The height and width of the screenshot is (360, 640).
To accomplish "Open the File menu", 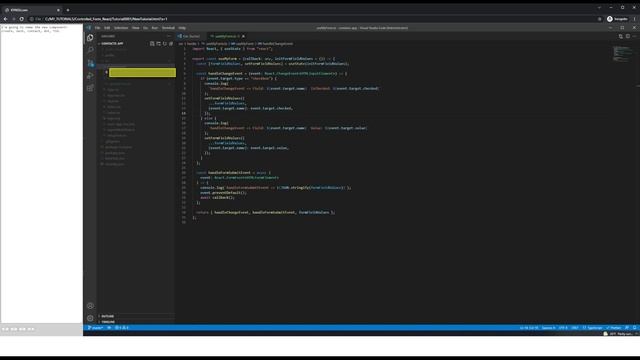I will pos(98,28).
